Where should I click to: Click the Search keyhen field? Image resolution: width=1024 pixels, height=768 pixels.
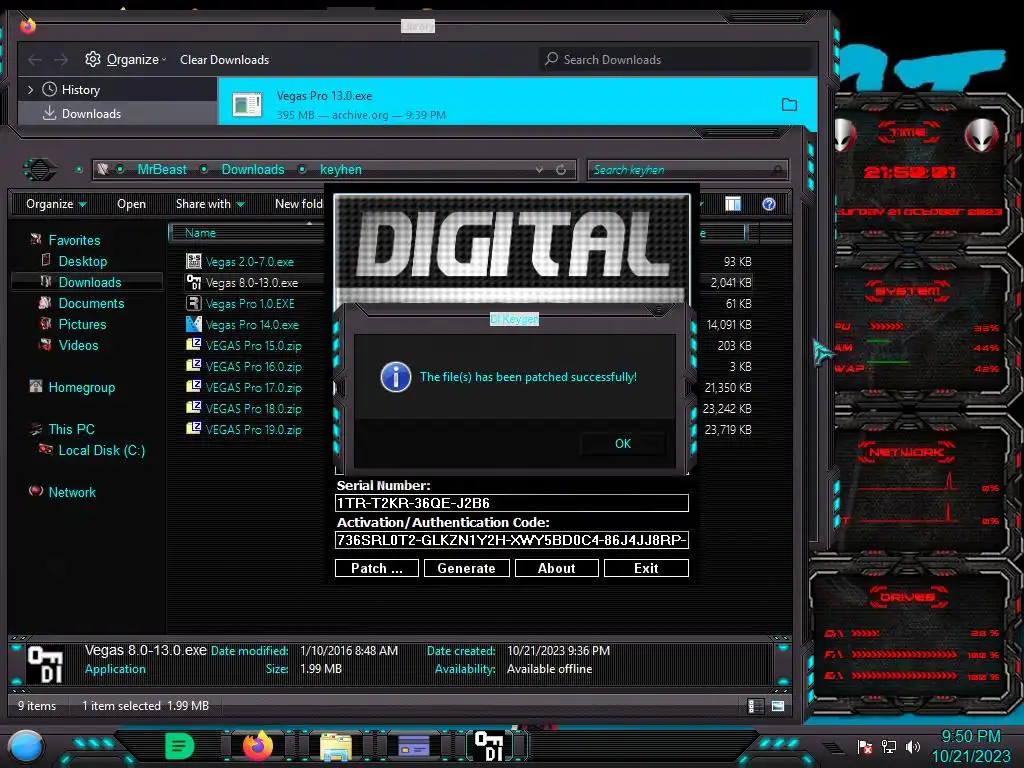[x=687, y=170]
